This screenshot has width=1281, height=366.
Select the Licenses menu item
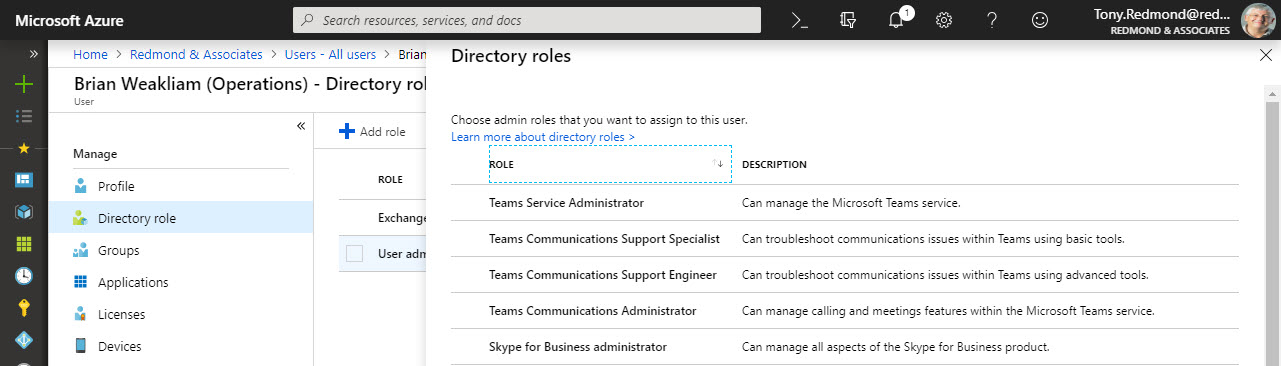click(x=121, y=314)
